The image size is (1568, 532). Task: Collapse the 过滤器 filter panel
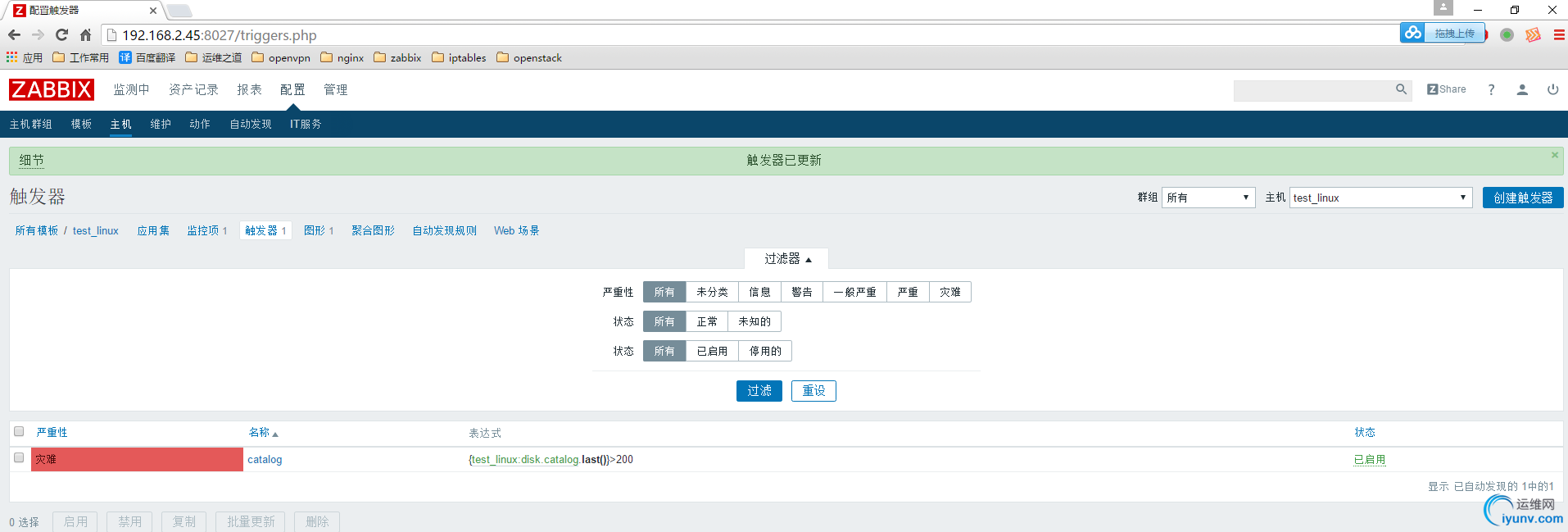click(787, 259)
